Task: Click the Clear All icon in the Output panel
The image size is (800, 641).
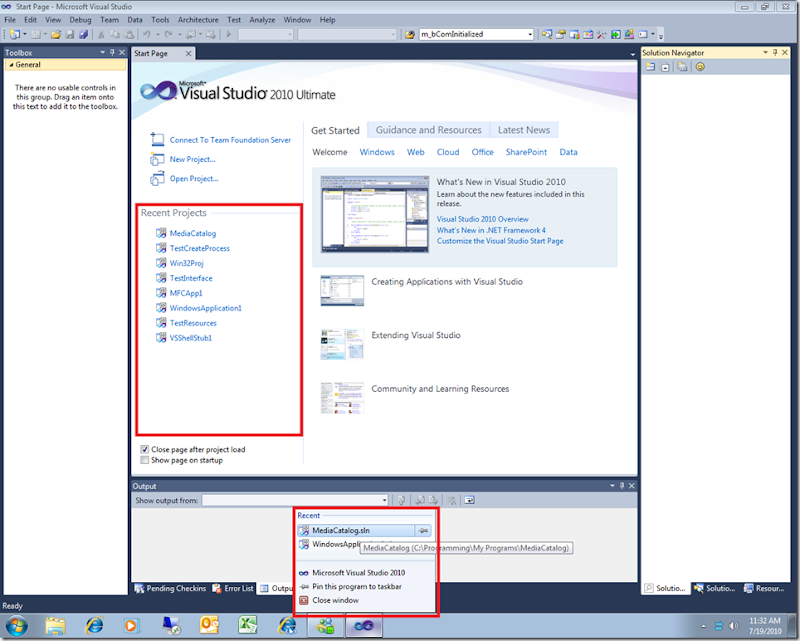Action: (452, 500)
